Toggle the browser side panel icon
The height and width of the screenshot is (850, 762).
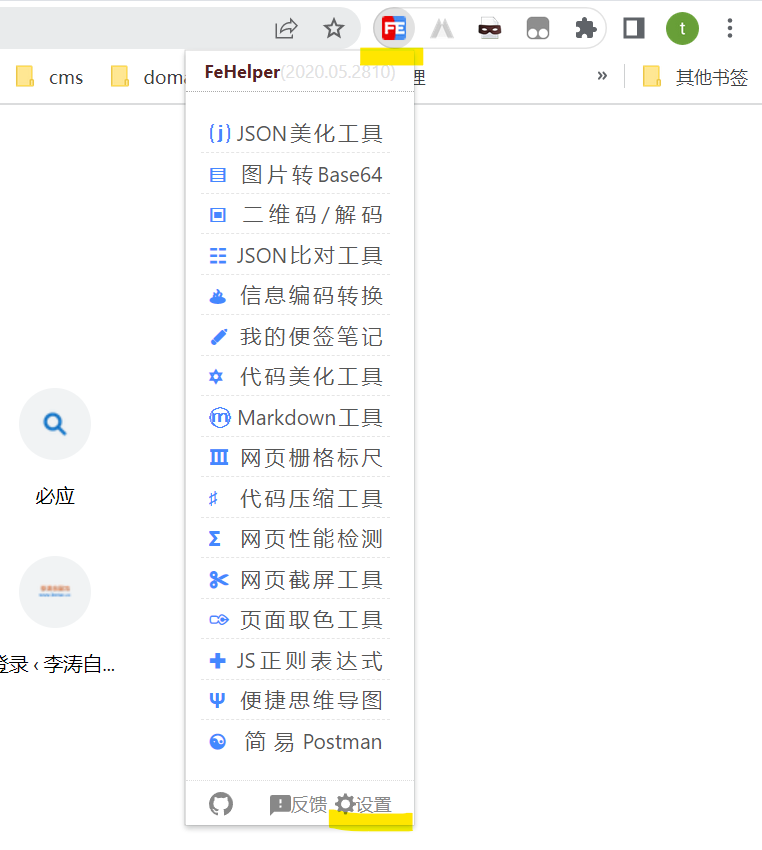tap(634, 28)
